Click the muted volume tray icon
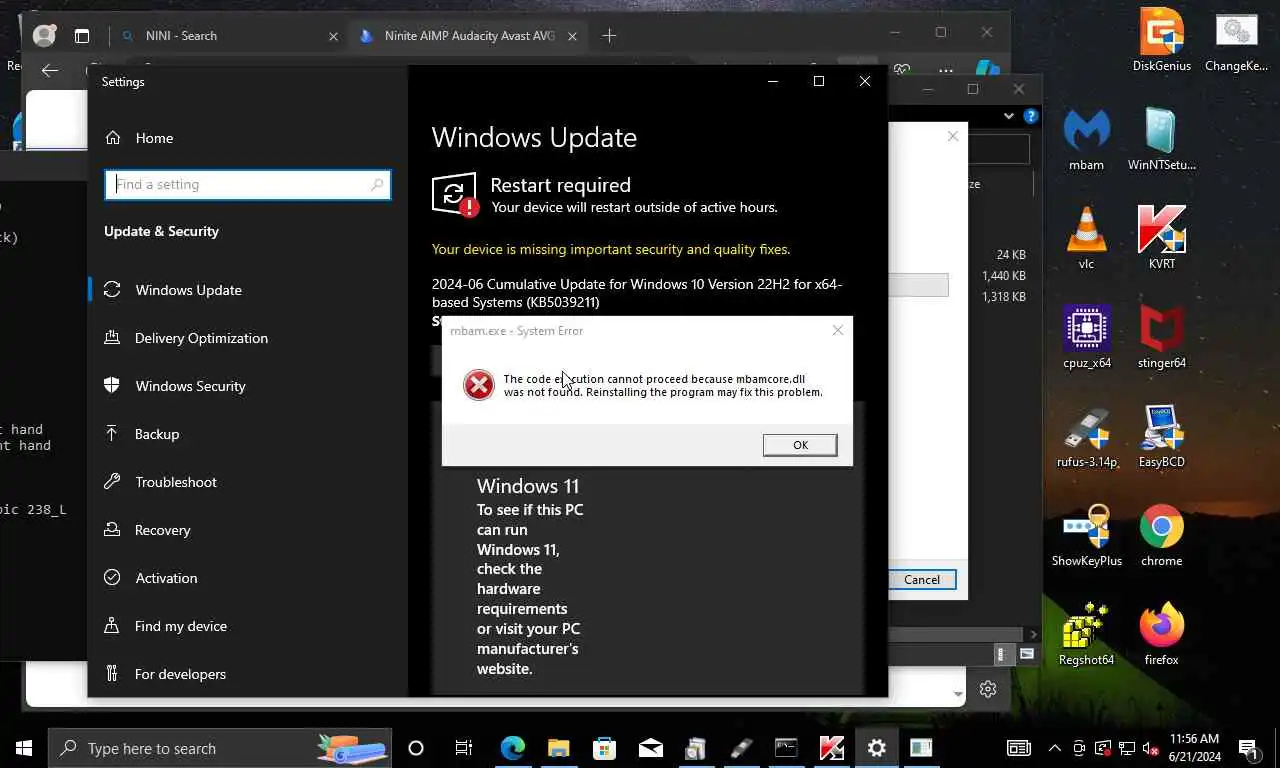1280x768 pixels. click(x=1151, y=748)
